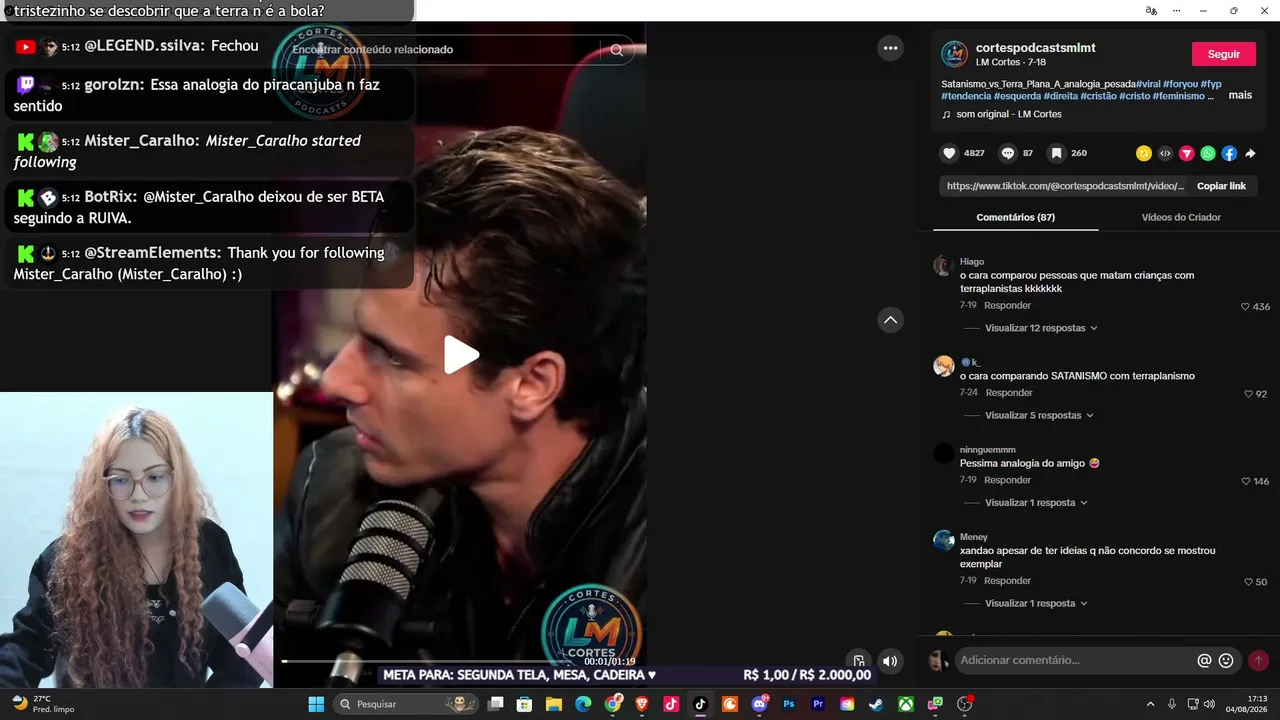Click the translate icon in window title bar
This screenshot has height=720, width=1280.
1151,11
